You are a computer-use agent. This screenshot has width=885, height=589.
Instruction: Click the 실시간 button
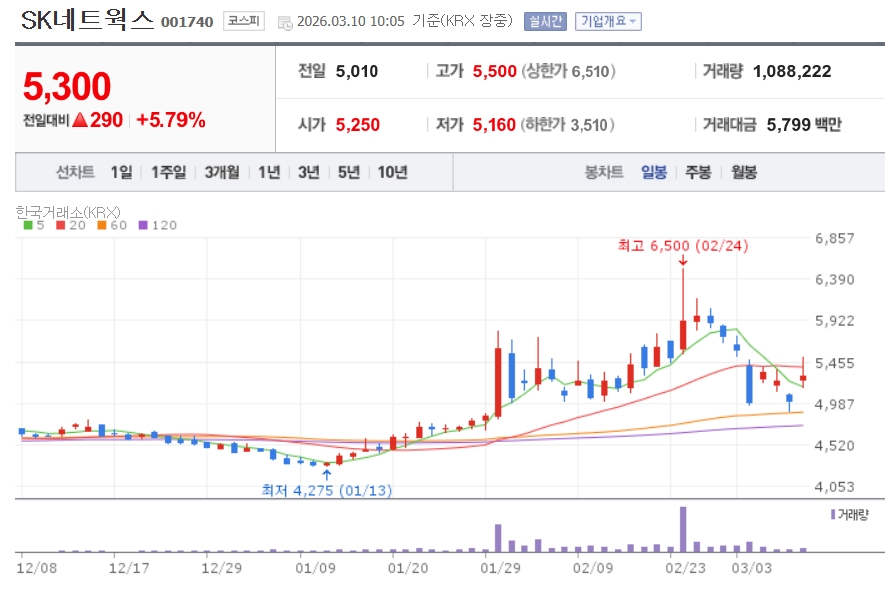pyautogui.click(x=545, y=21)
